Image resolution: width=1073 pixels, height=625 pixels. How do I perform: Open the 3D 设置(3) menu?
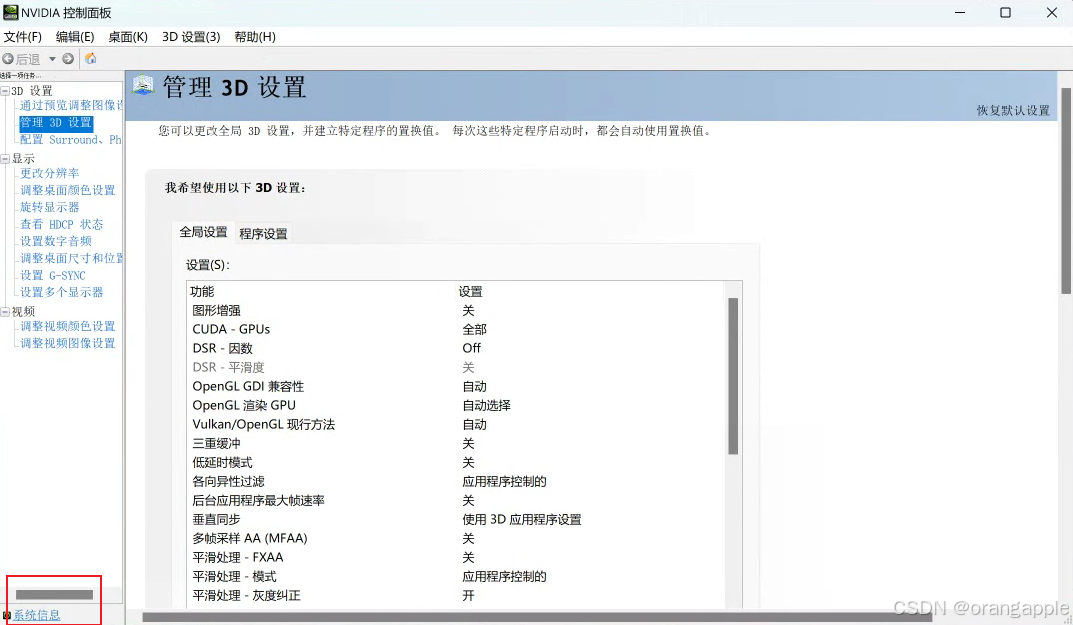point(191,37)
